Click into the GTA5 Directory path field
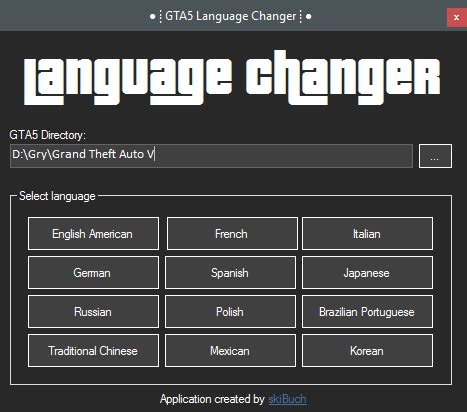Image resolution: width=467 pixels, height=412 pixels. coord(211,156)
